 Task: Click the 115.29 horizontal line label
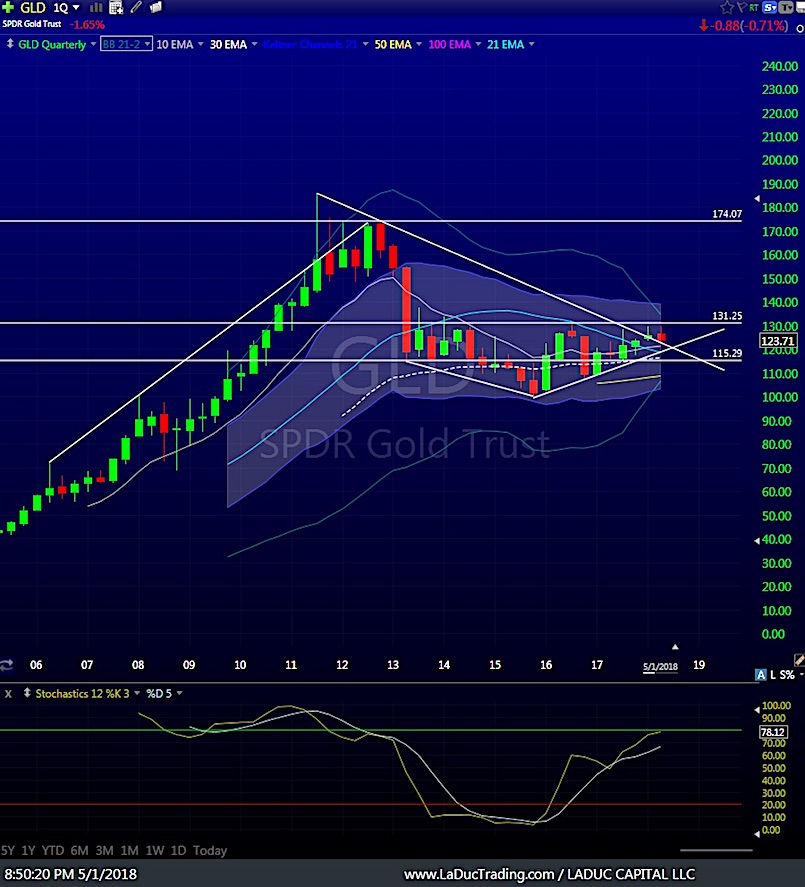click(x=727, y=353)
